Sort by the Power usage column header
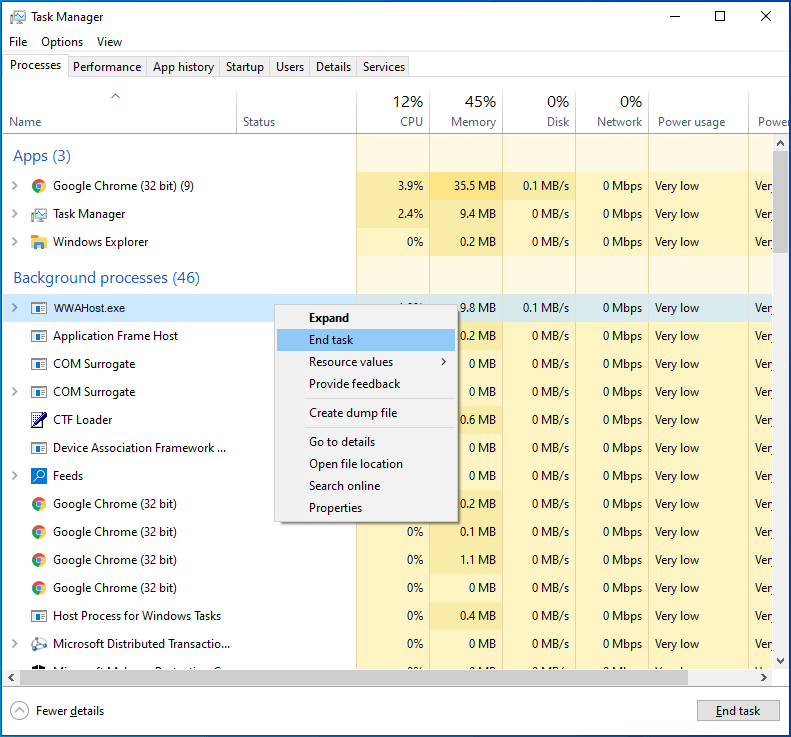Viewport: 791px width, 737px height. pyautogui.click(x=699, y=112)
